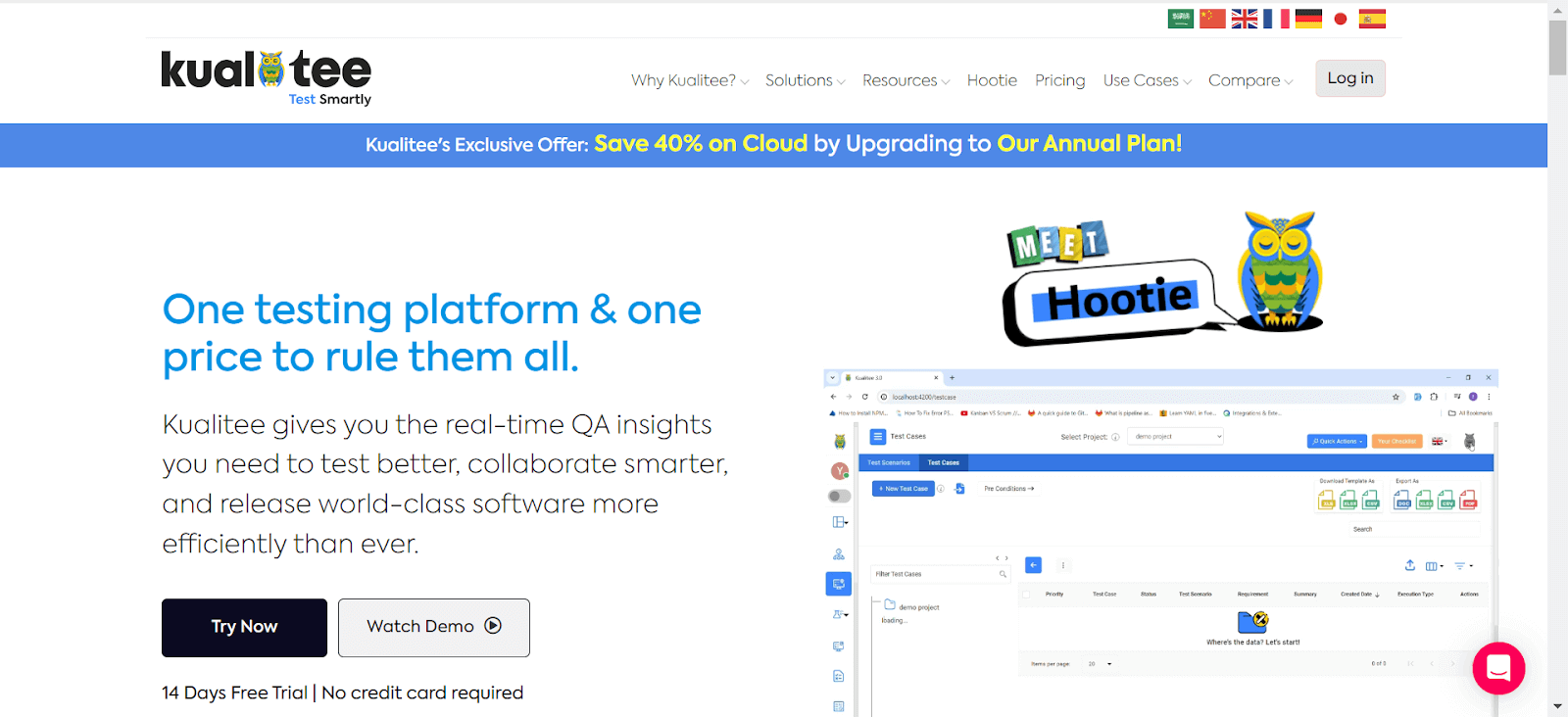The height and width of the screenshot is (717, 1568).
Task: Start a trial with Try Now
Action: pos(244,627)
